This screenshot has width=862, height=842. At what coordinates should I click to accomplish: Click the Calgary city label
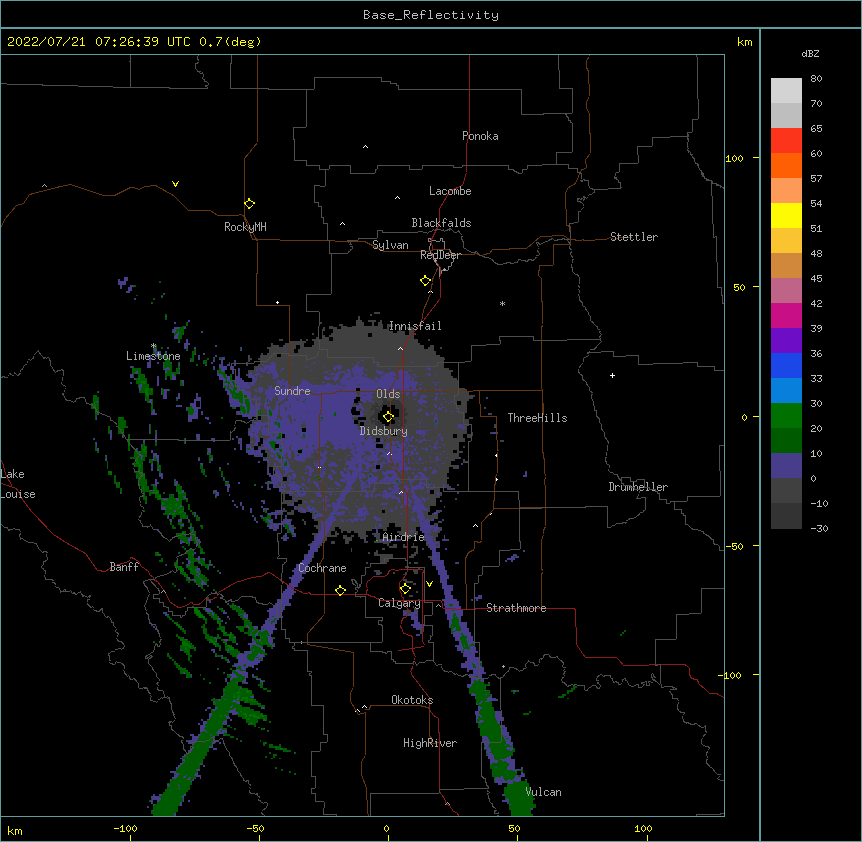pos(399,603)
